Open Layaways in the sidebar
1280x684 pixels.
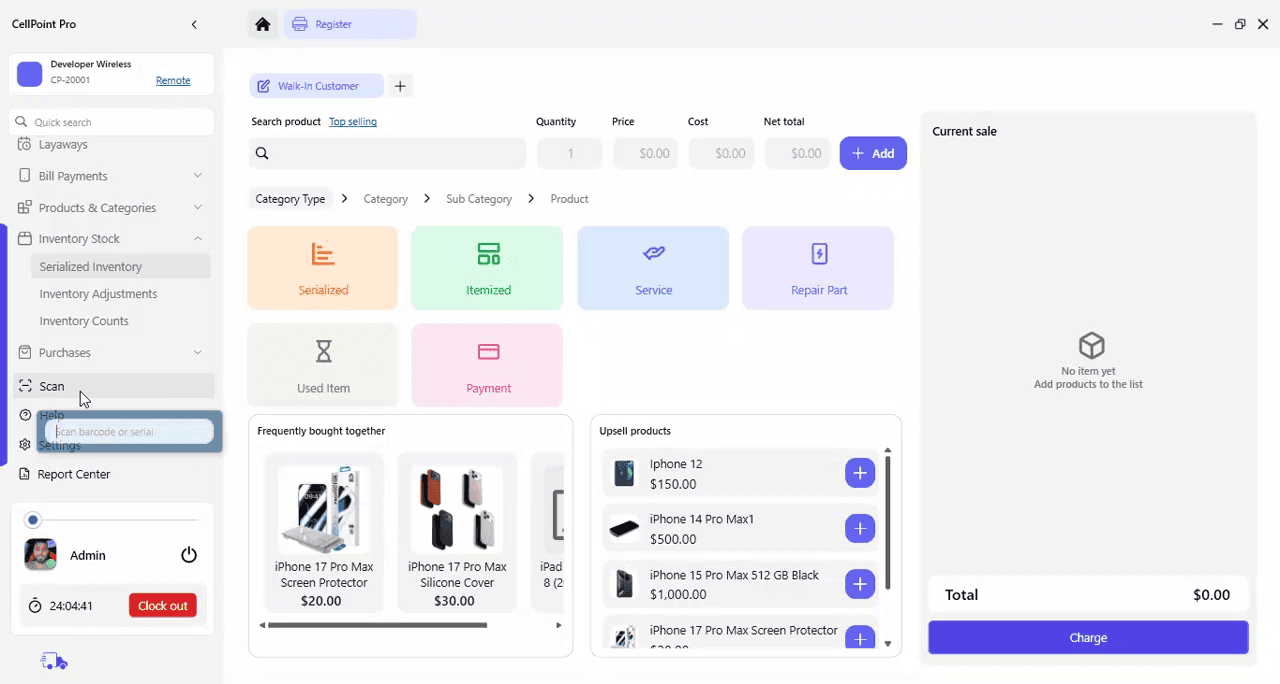(x=62, y=145)
